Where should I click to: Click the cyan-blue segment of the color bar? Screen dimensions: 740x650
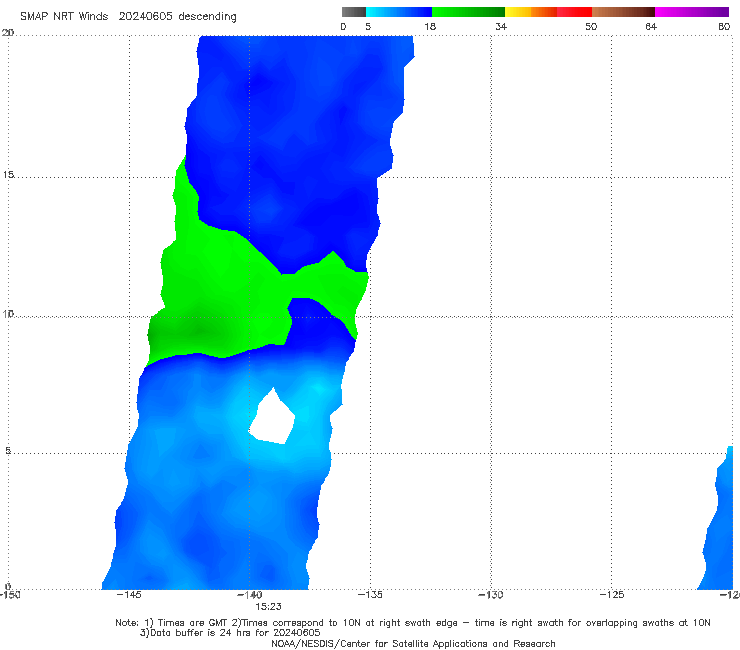coord(399,12)
